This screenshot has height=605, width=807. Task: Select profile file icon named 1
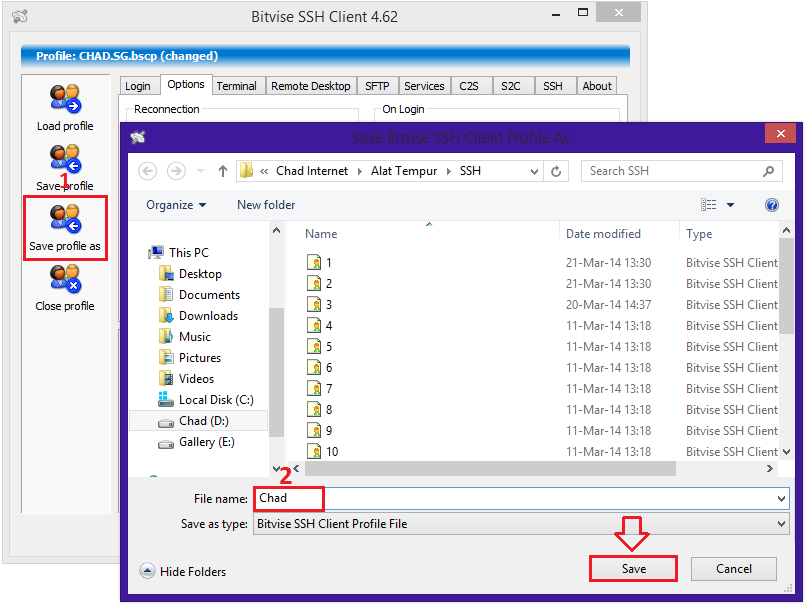click(314, 262)
